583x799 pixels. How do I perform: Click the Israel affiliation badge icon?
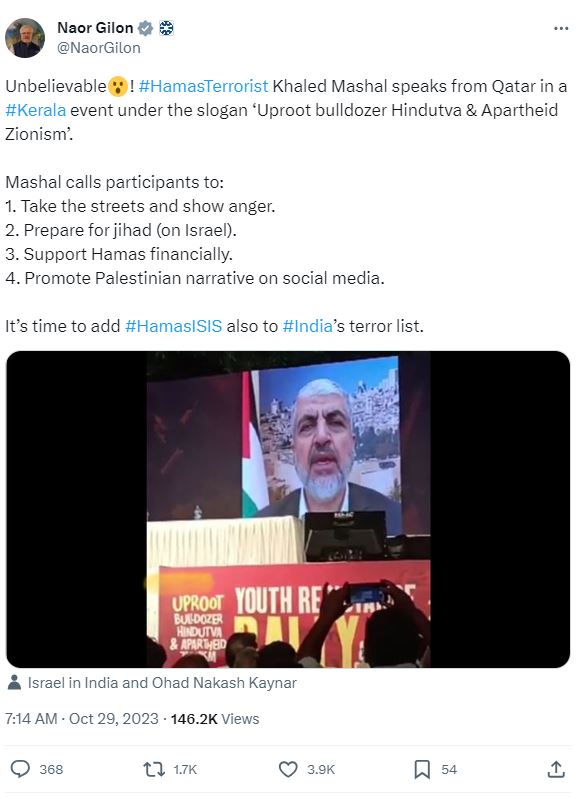[167, 28]
